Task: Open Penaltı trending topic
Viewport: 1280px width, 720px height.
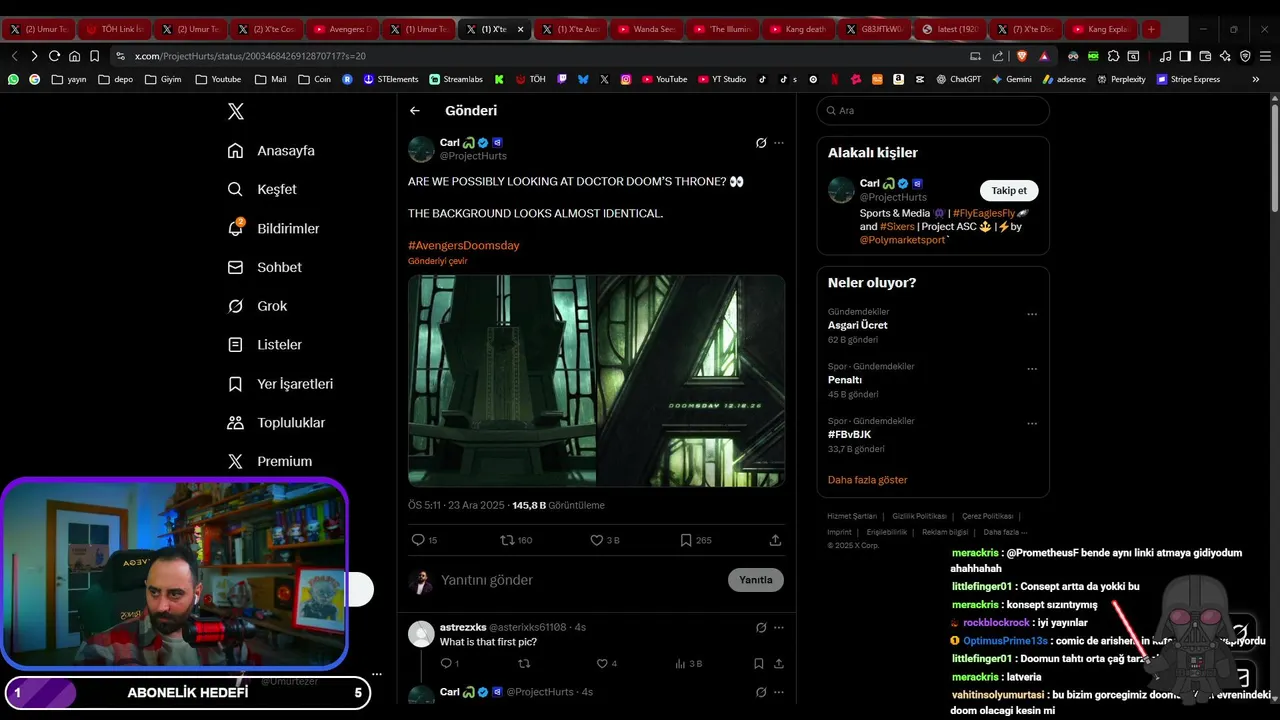Action: pos(845,380)
